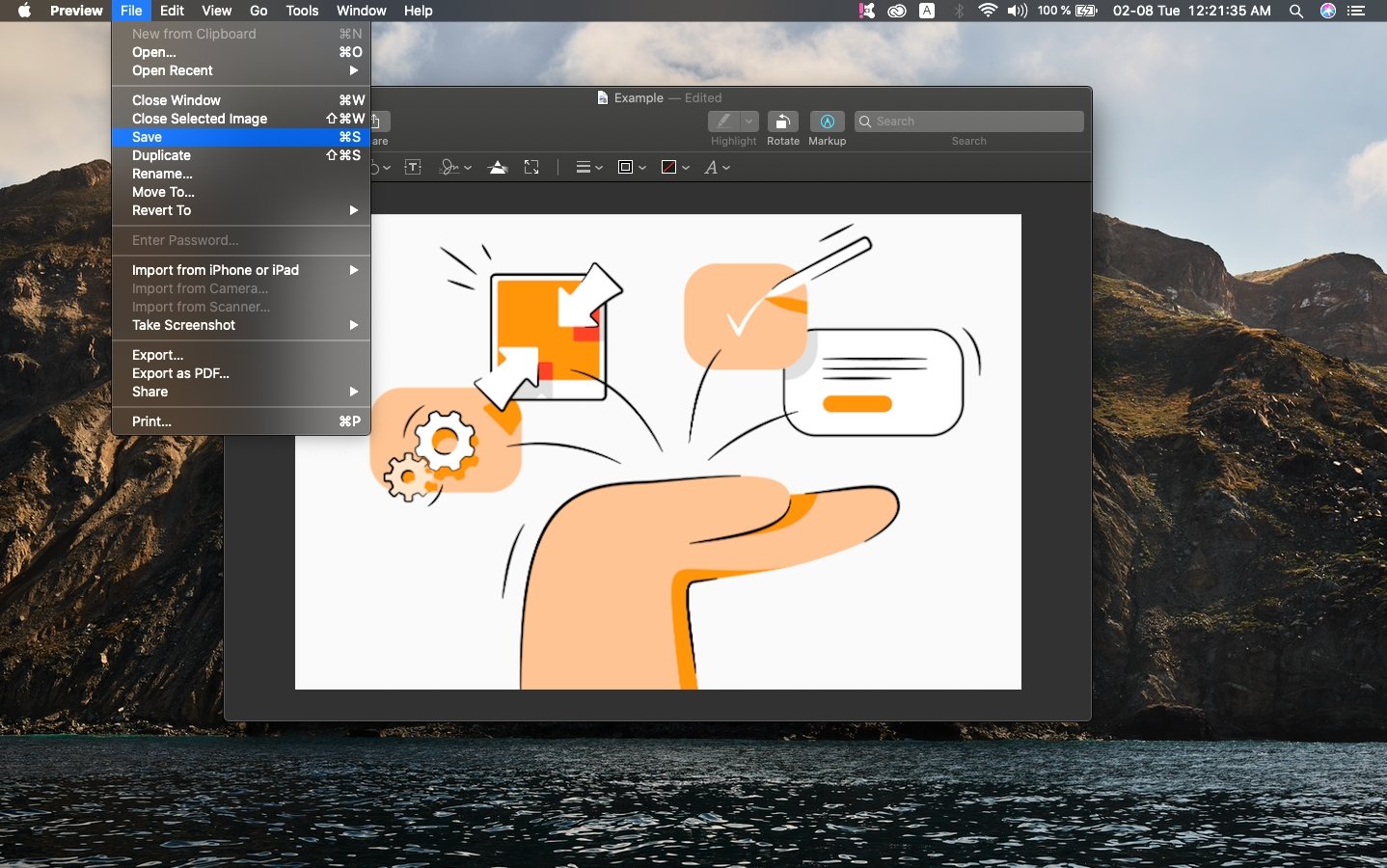This screenshot has width=1387, height=868.
Task: Open the Go menu
Action: tap(258, 11)
